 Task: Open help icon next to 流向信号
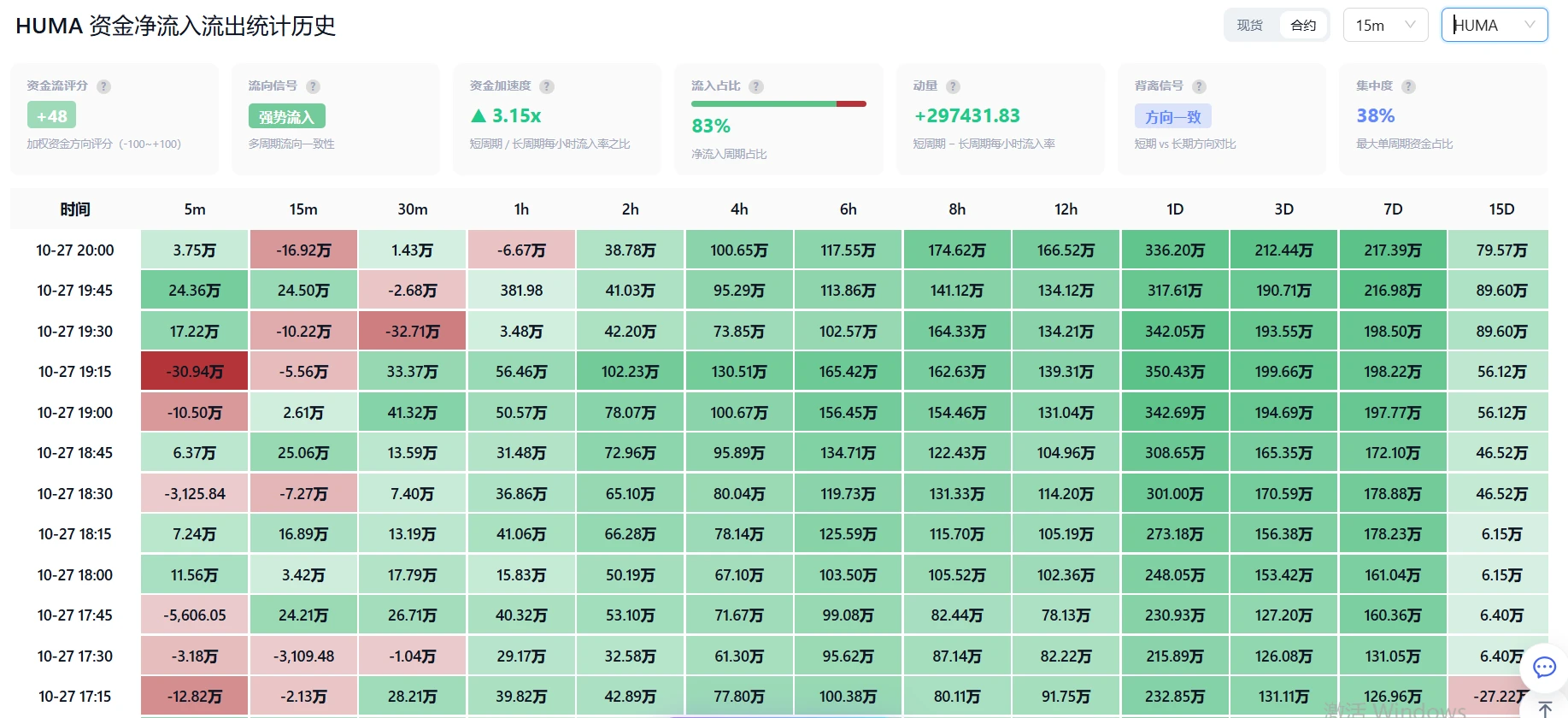point(313,86)
